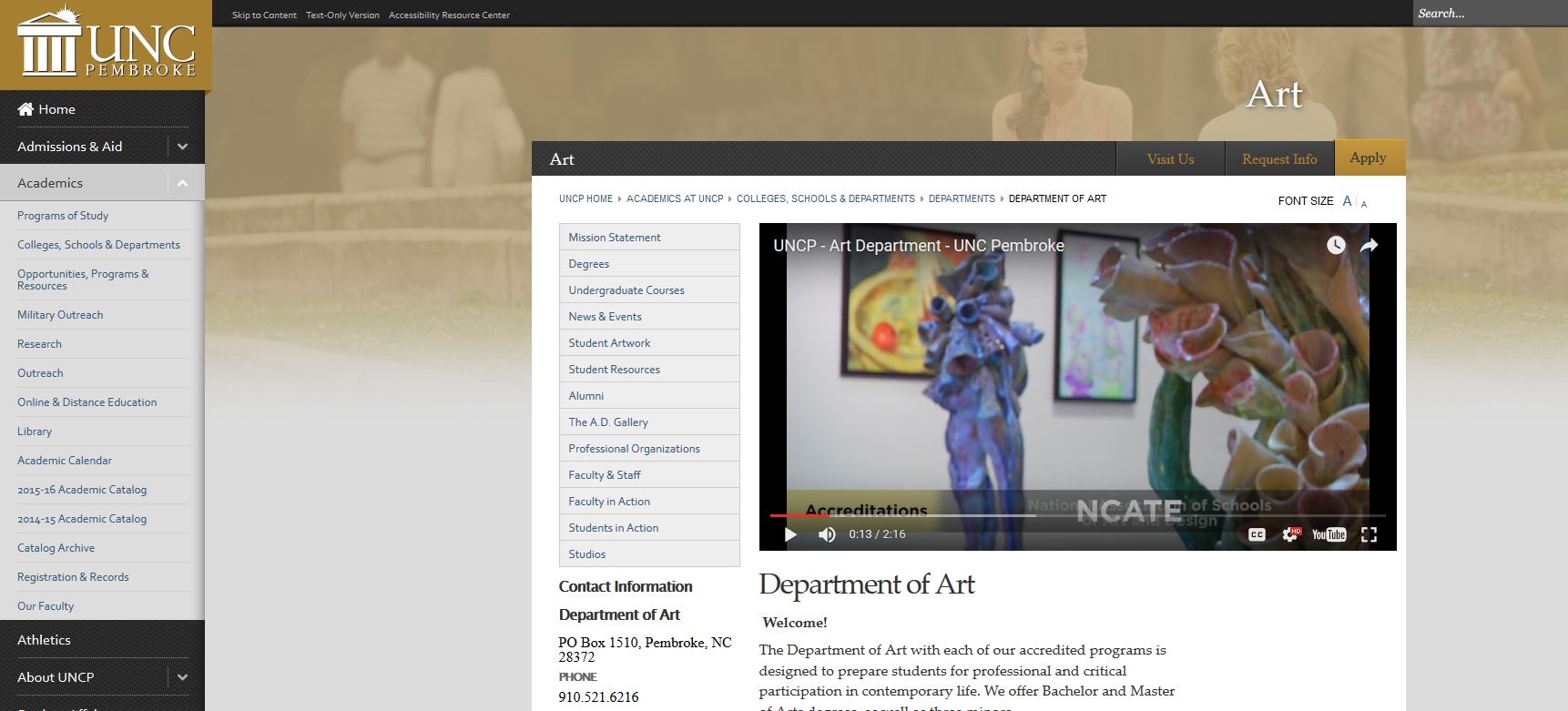1568x711 pixels.
Task: Open Text-Only Version link
Action: (342, 15)
